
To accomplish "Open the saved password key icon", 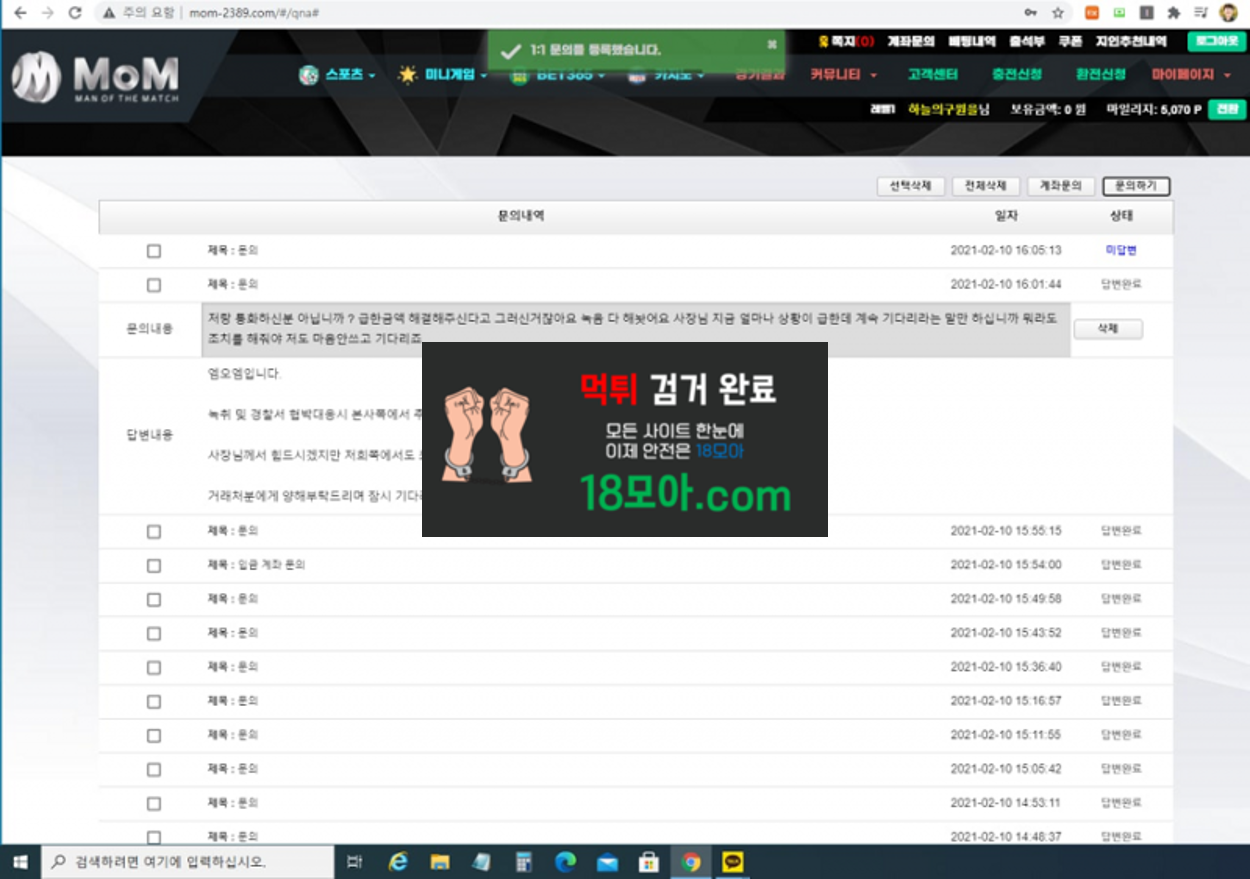I will click(x=1031, y=13).
